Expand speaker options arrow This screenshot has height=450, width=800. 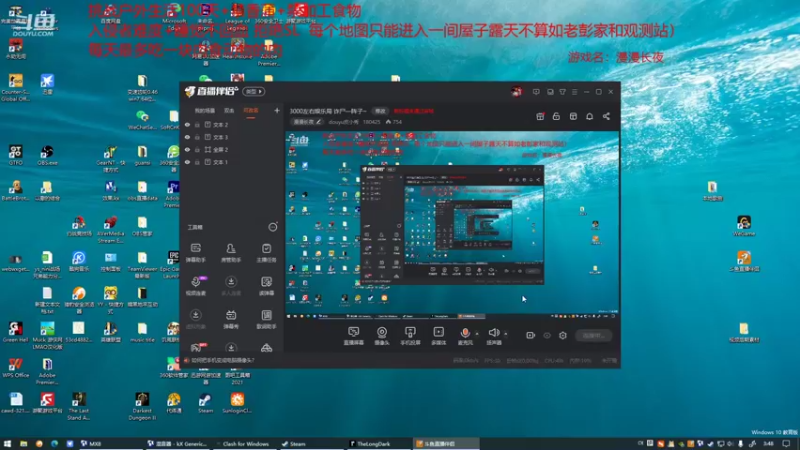pyautogui.click(x=506, y=334)
